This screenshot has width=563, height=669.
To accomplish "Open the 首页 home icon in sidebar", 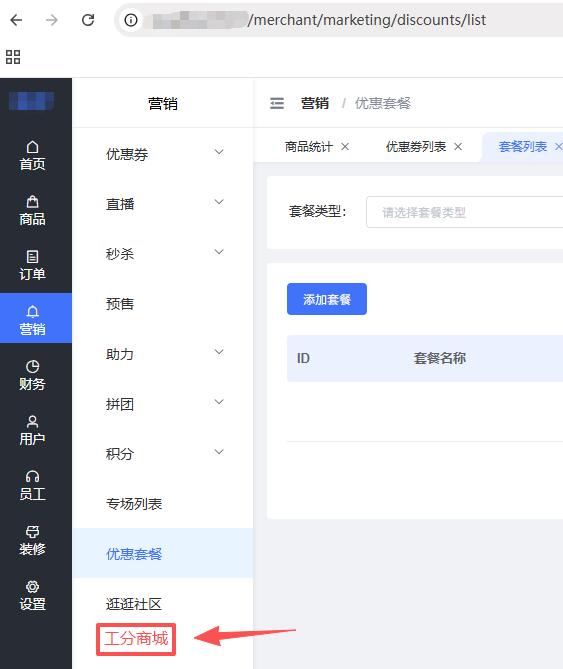I will [32, 147].
